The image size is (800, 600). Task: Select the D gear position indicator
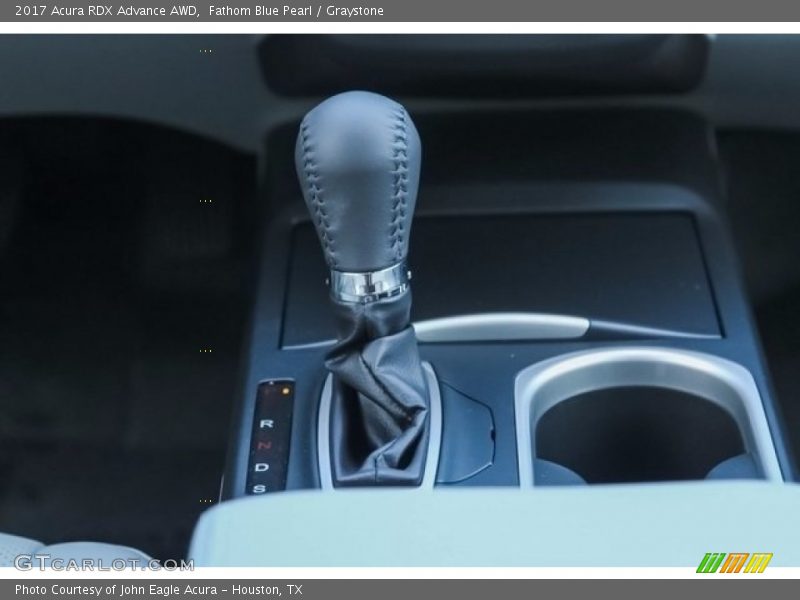[x=262, y=467]
